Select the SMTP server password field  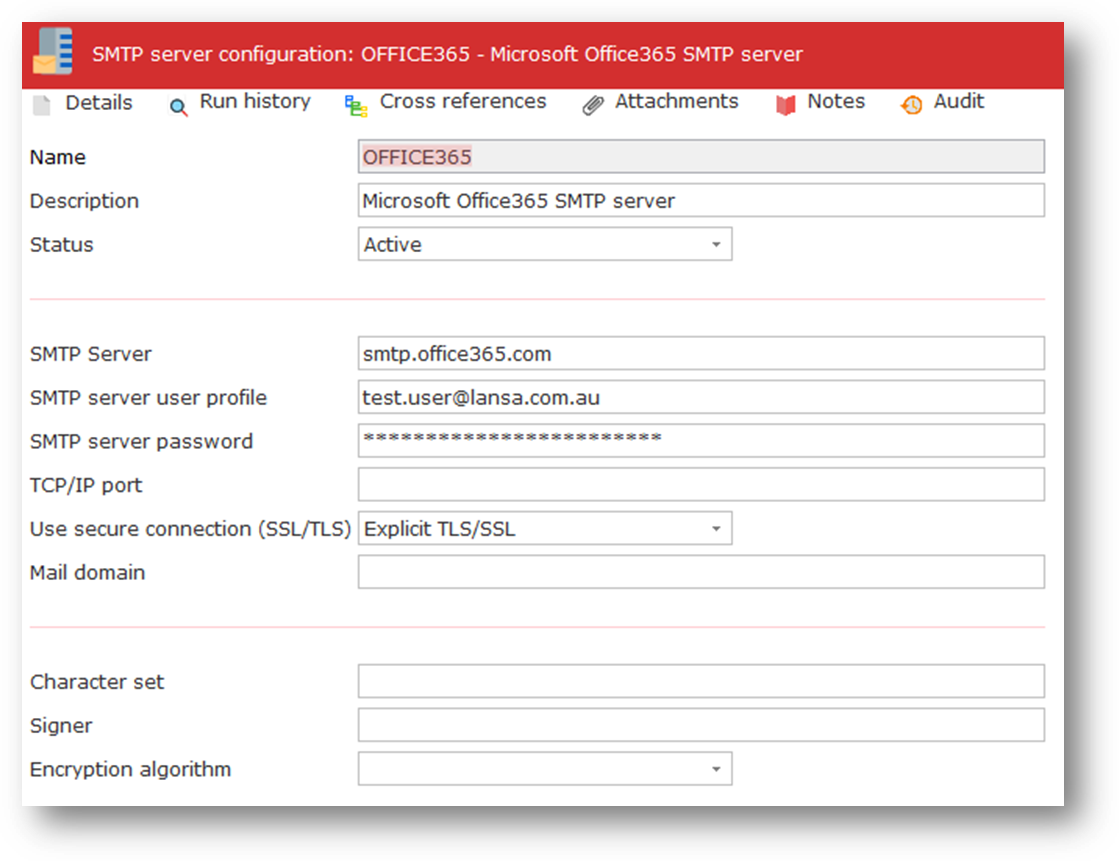pyautogui.click(x=700, y=441)
